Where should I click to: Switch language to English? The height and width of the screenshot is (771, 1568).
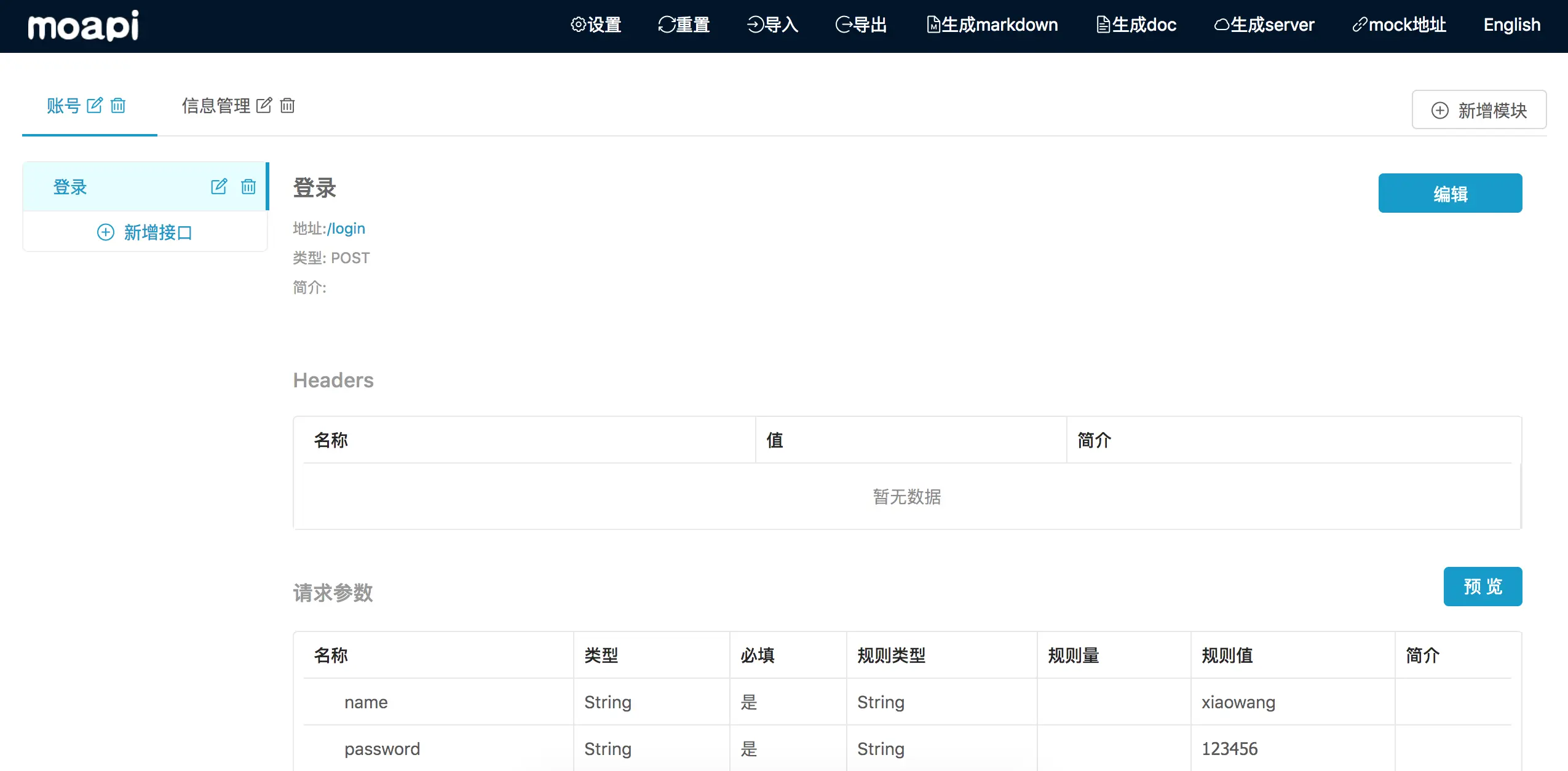tap(1511, 25)
